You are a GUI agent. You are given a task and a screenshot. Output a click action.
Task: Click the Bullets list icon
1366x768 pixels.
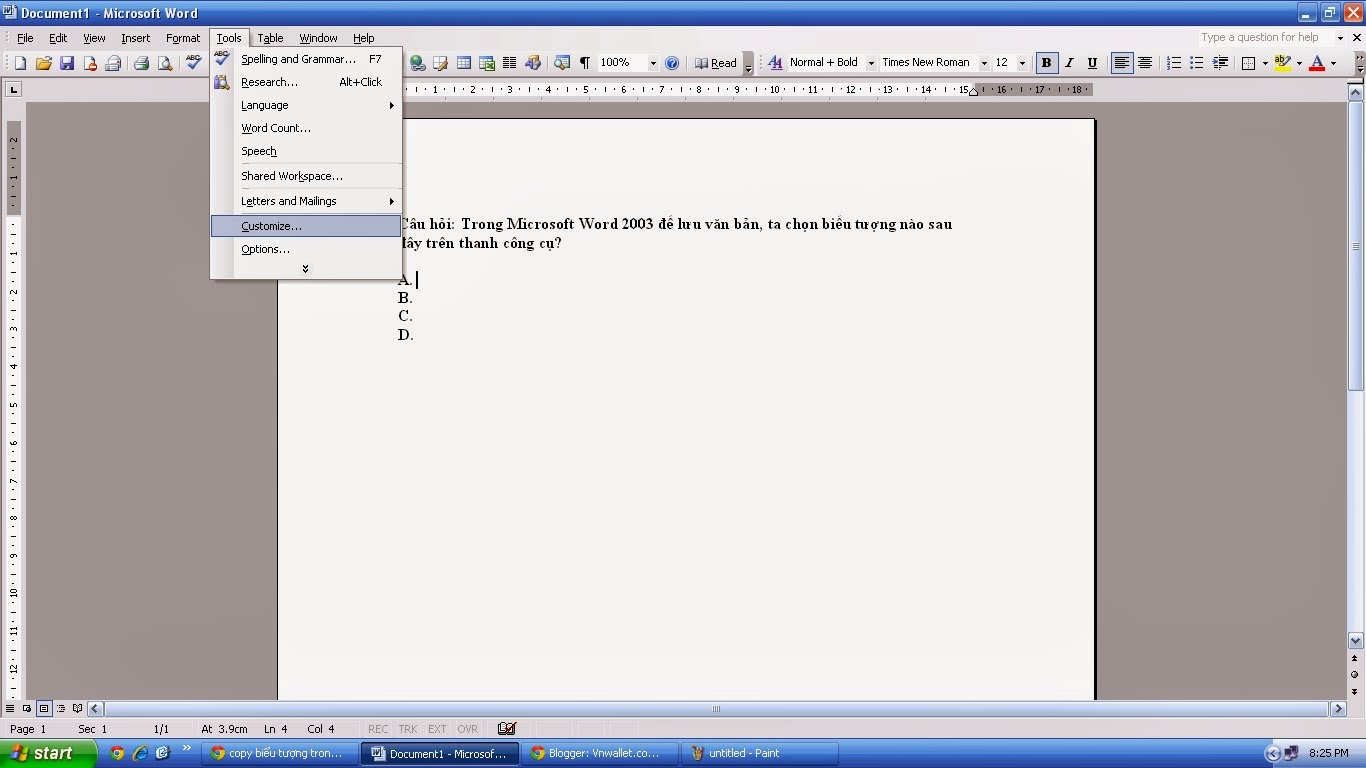click(x=1196, y=63)
